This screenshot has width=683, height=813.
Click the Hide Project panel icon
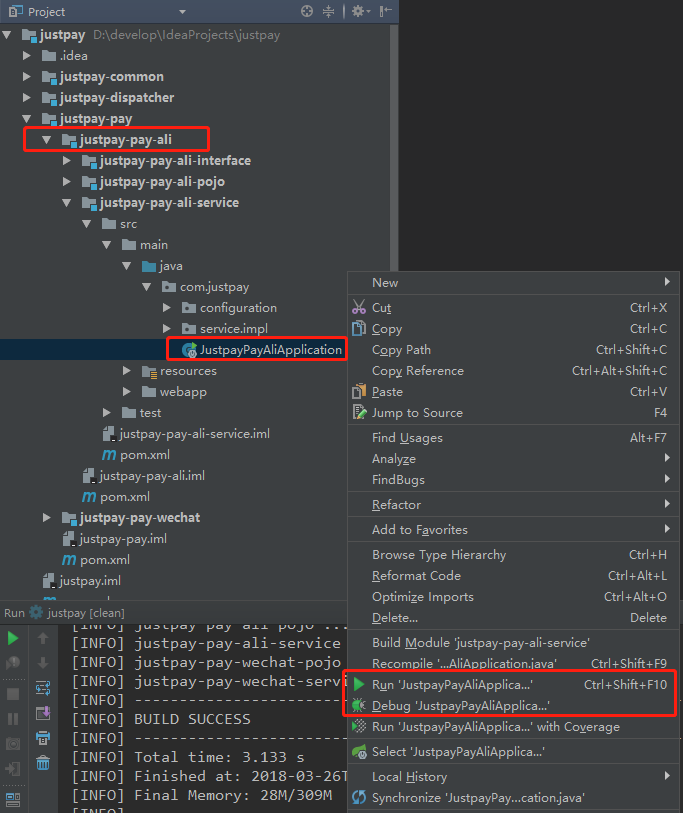pyautogui.click(x=385, y=11)
